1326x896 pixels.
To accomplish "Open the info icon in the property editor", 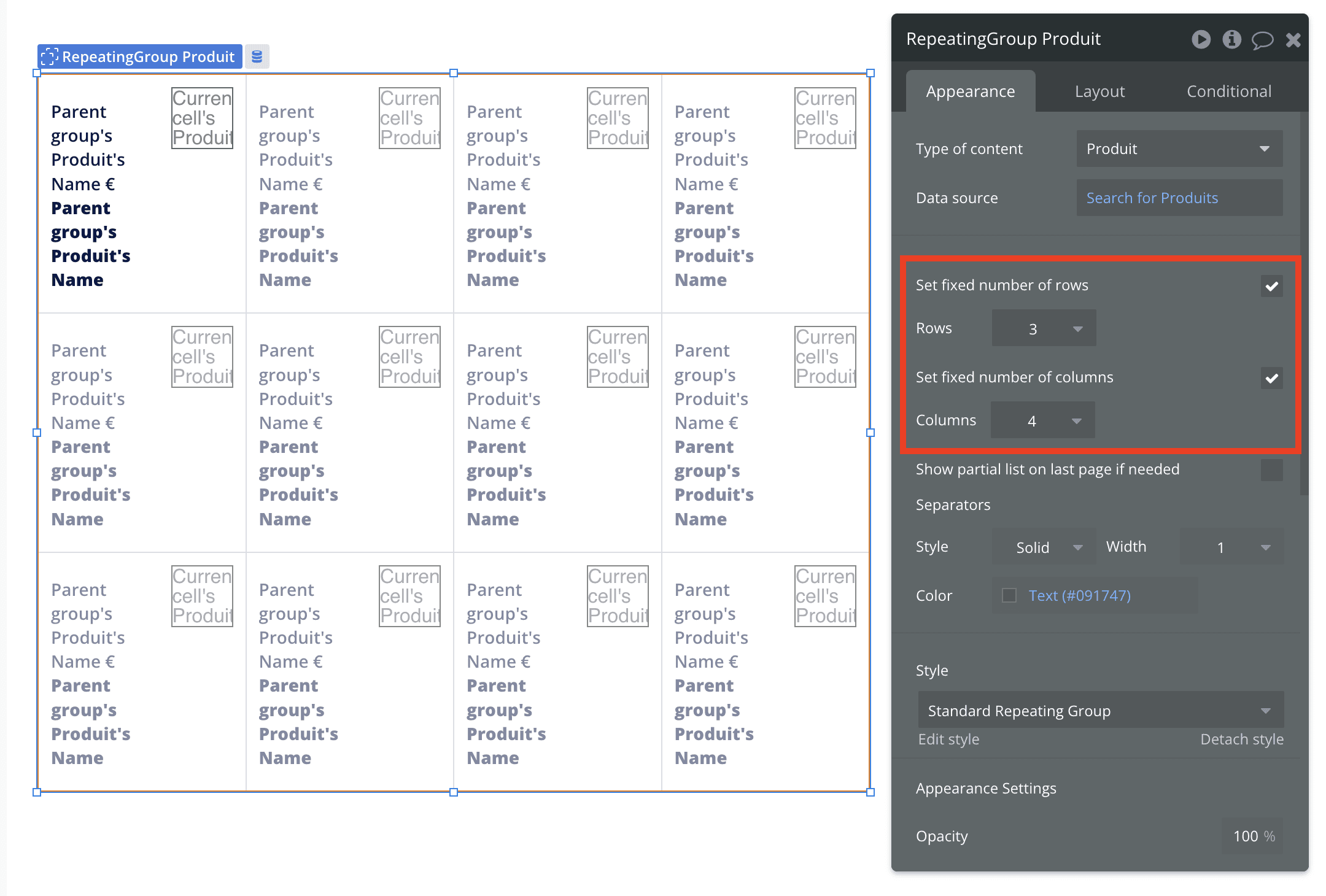I will click(x=1231, y=39).
